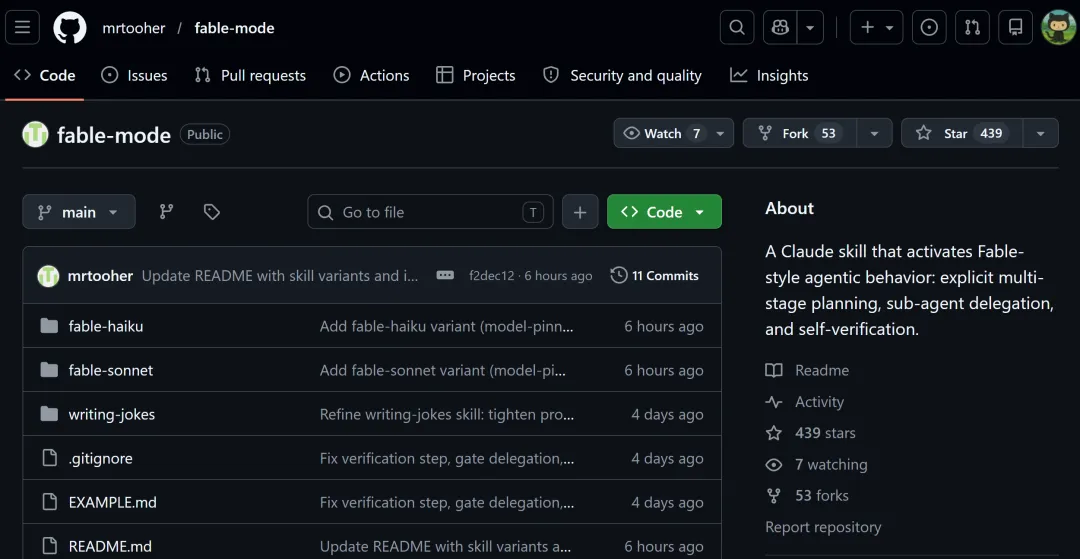Viewport: 1080px width, 559px height.
Task: Expand the Star lists dropdown arrow
Action: click(1041, 134)
